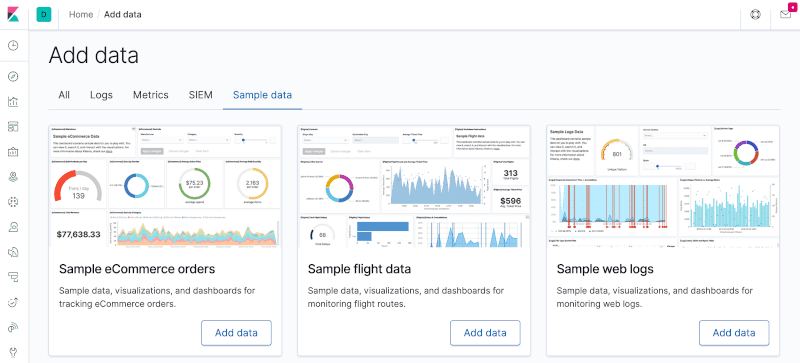Go to Home breadcrumb

pos(81,14)
